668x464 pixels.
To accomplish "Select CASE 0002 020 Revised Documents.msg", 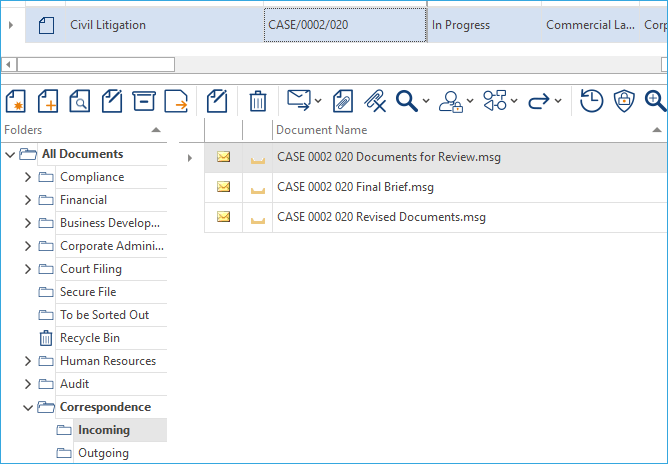I will pyautogui.click(x=381, y=217).
